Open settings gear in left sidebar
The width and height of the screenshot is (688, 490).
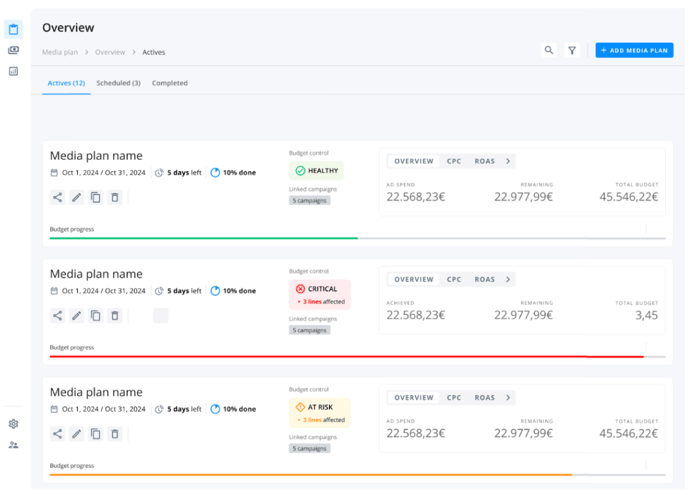[13, 424]
